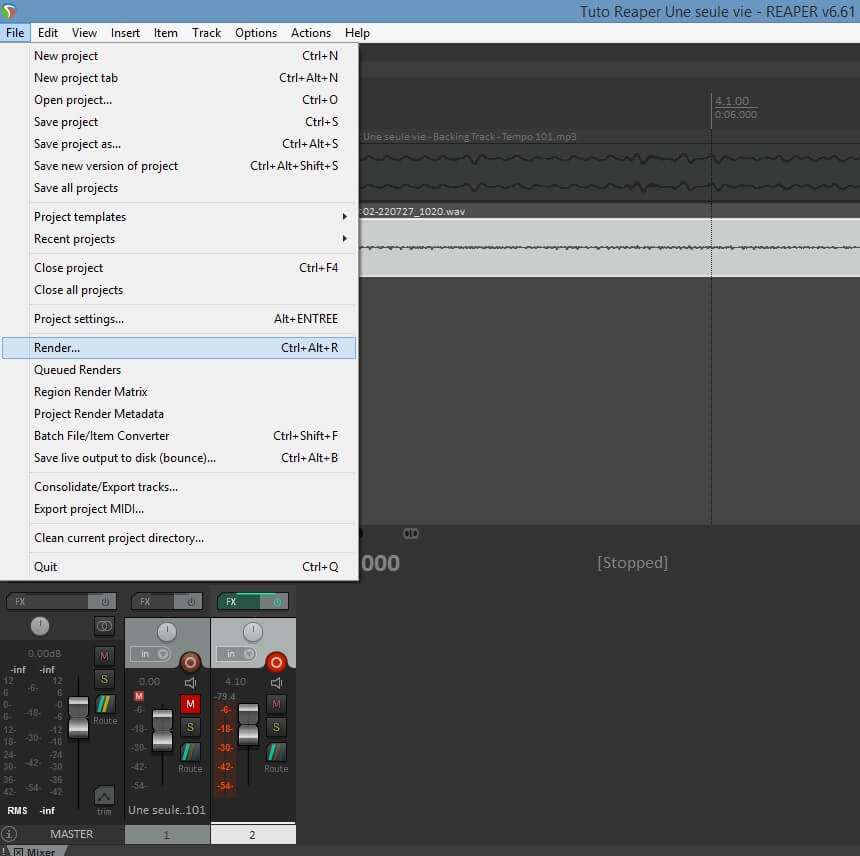
Task: Solo track 2
Action: pos(276,727)
